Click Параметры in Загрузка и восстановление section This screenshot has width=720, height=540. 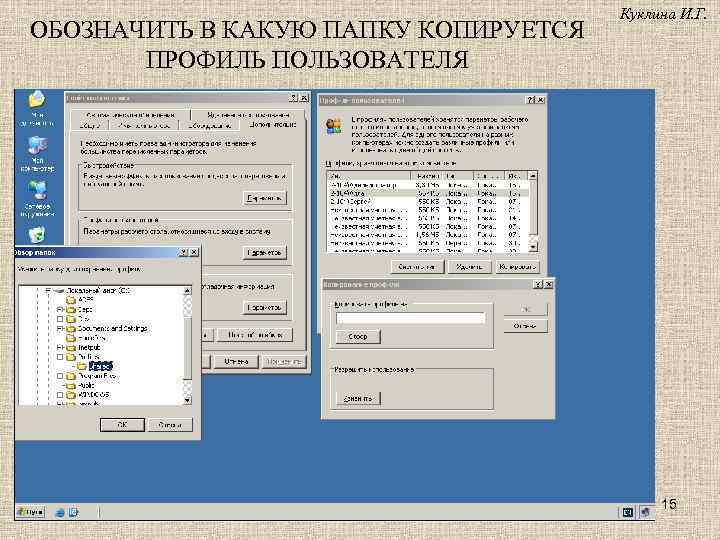[264, 307]
